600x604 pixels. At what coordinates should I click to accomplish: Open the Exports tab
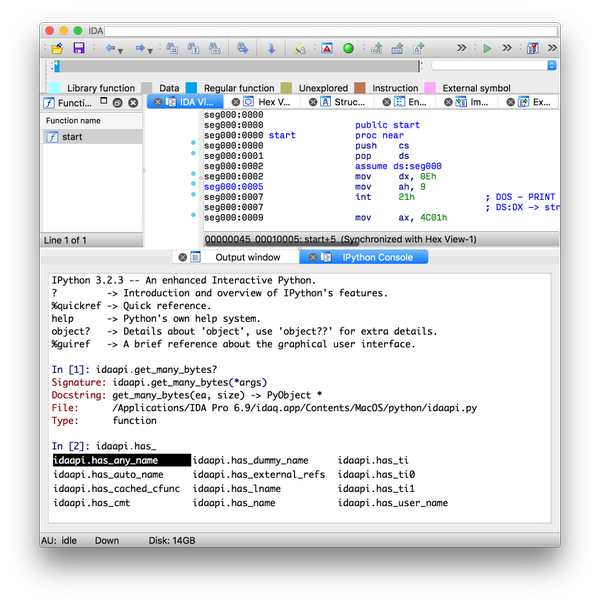tap(541, 102)
